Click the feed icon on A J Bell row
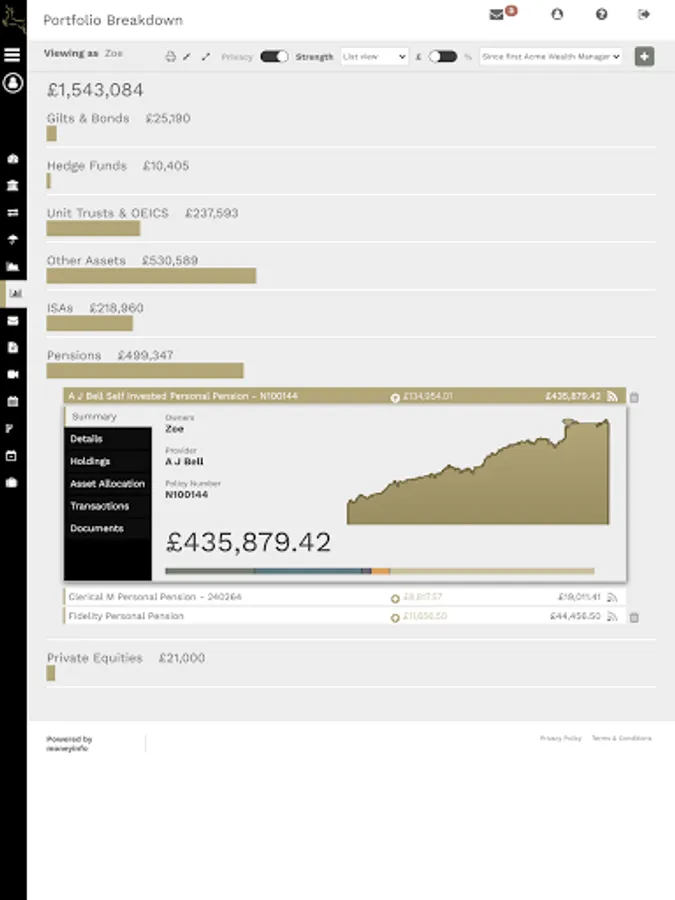Image resolution: width=675 pixels, height=900 pixels. click(612, 396)
